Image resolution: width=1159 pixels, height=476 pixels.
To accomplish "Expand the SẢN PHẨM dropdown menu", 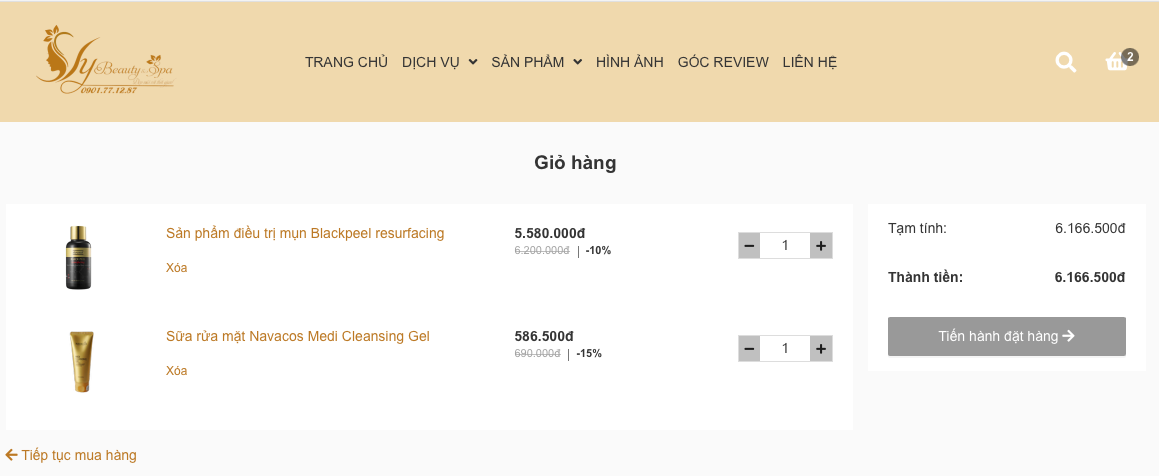I will pyautogui.click(x=536, y=62).
